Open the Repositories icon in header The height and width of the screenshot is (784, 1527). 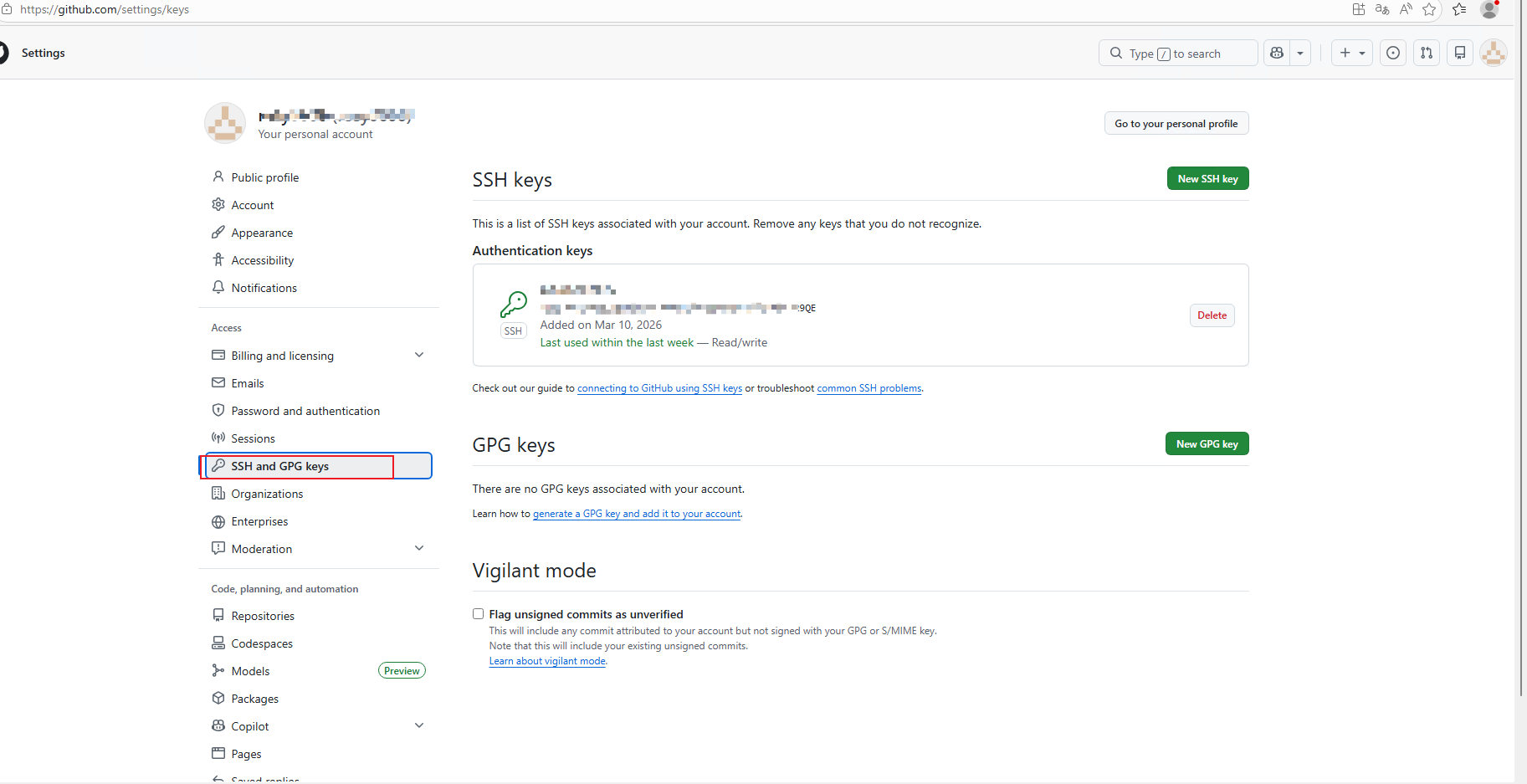[1460, 53]
